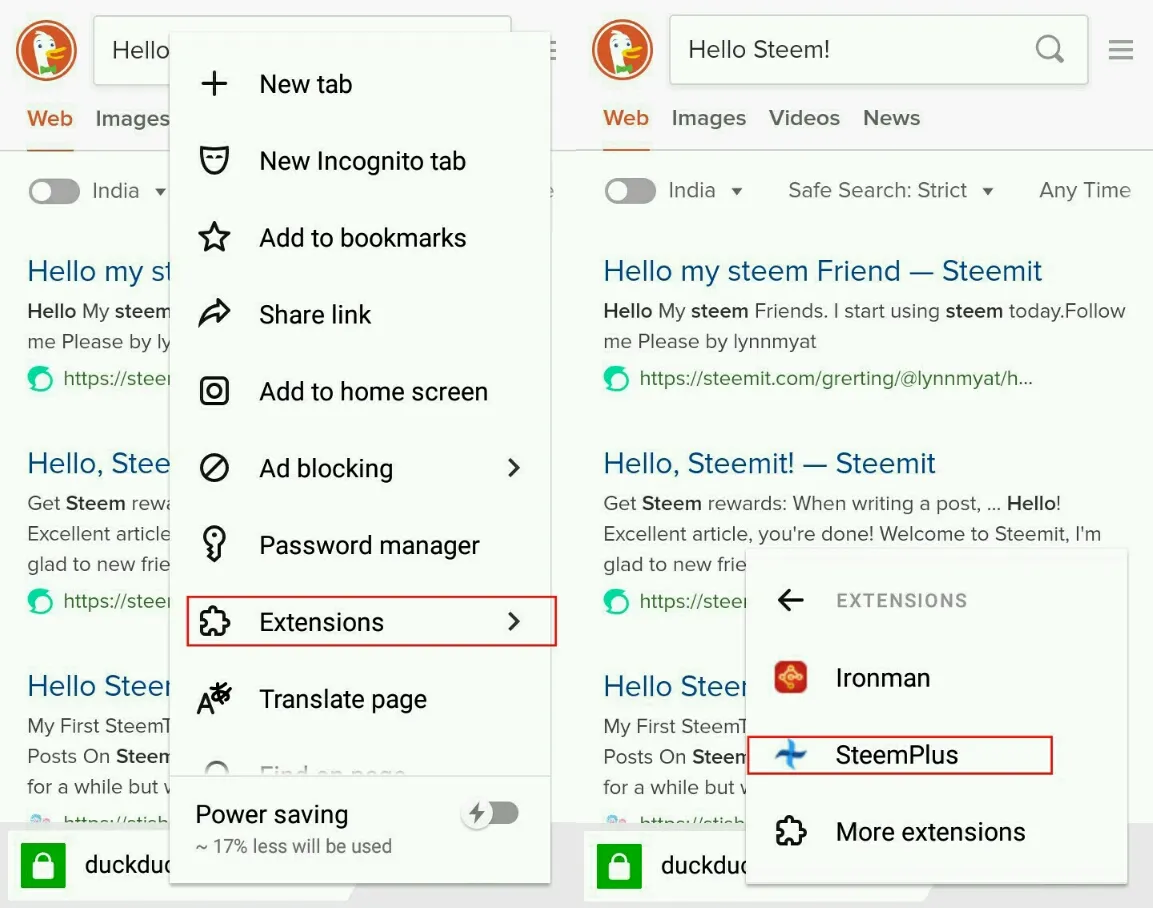Click the Share link arrow icon
Image resolution: width=1153 pixels, height=908 pixels.
pyautogui.click(x=214, y=314)
